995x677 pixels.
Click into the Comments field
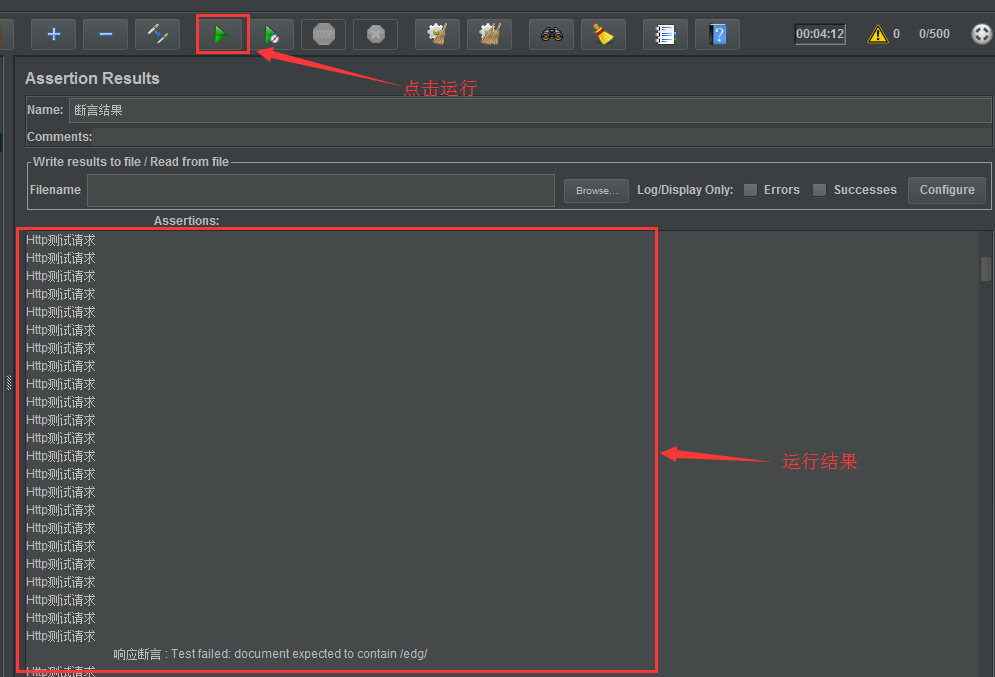(542, 137)
